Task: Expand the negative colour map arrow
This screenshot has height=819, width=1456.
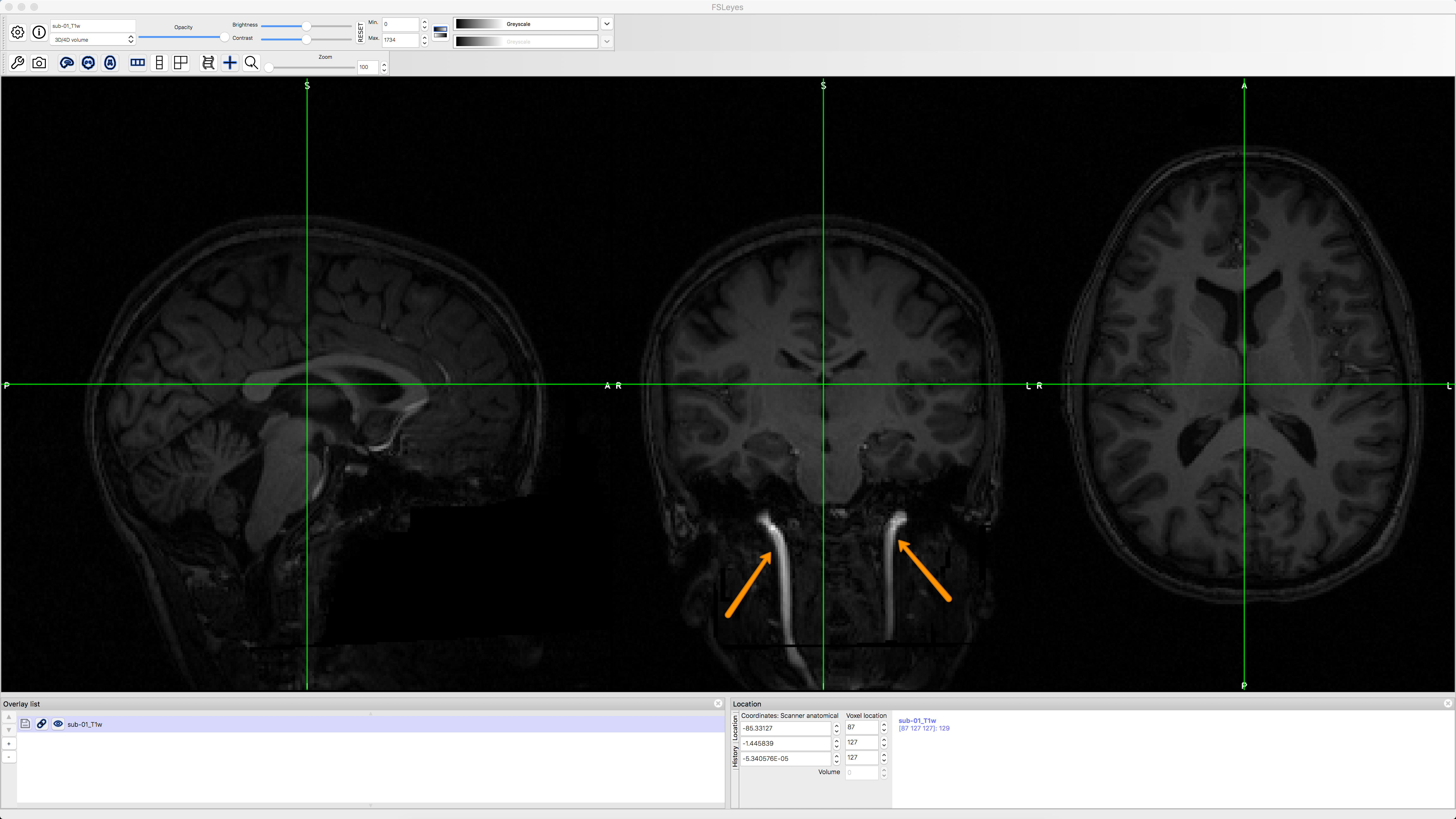Action: tap(606, 41)
